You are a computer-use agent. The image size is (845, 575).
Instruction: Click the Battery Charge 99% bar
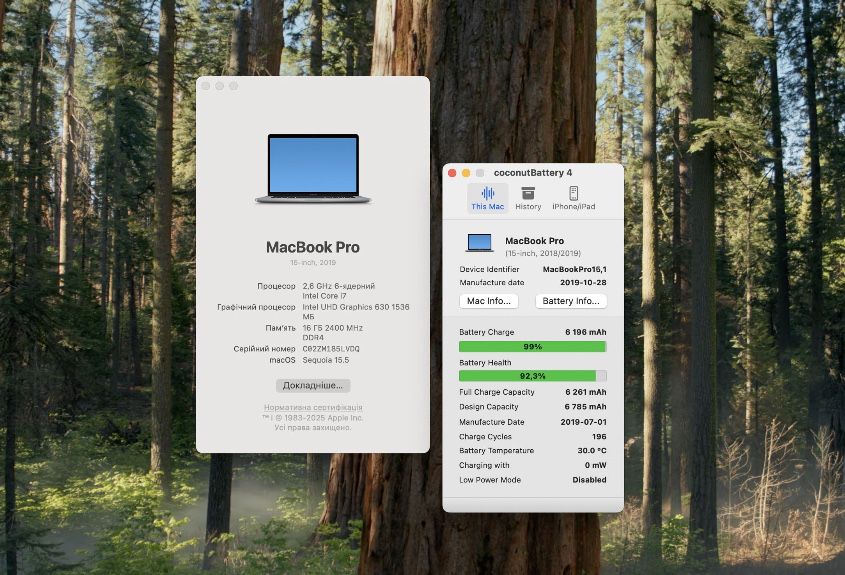[532, 347]
